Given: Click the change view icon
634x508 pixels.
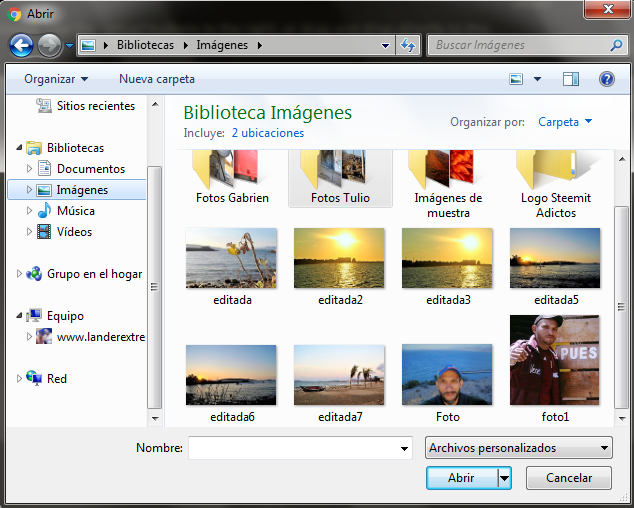Looking at the screenshot, I should point(516,79).
